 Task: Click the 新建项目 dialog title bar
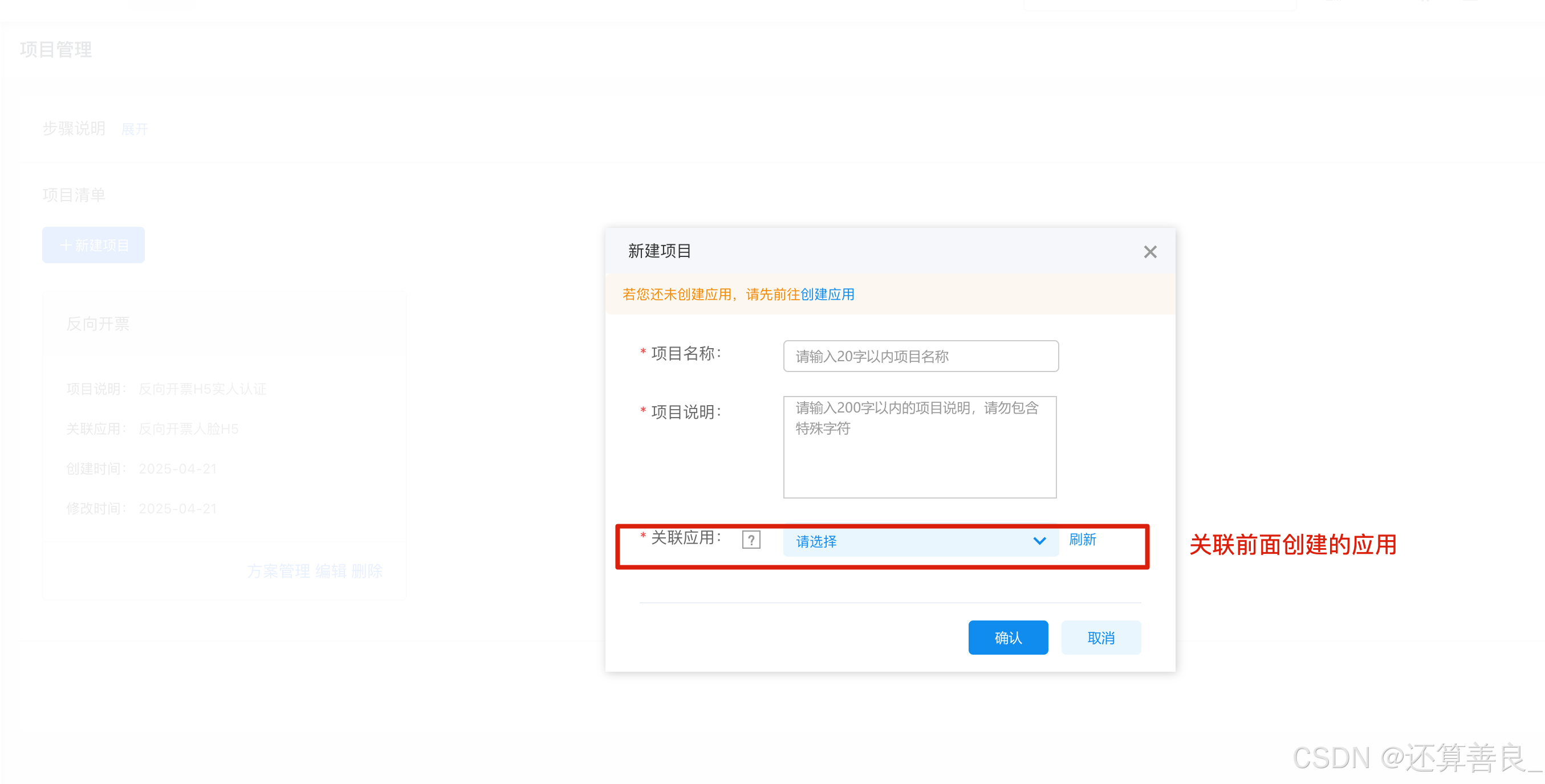[660, 251]
